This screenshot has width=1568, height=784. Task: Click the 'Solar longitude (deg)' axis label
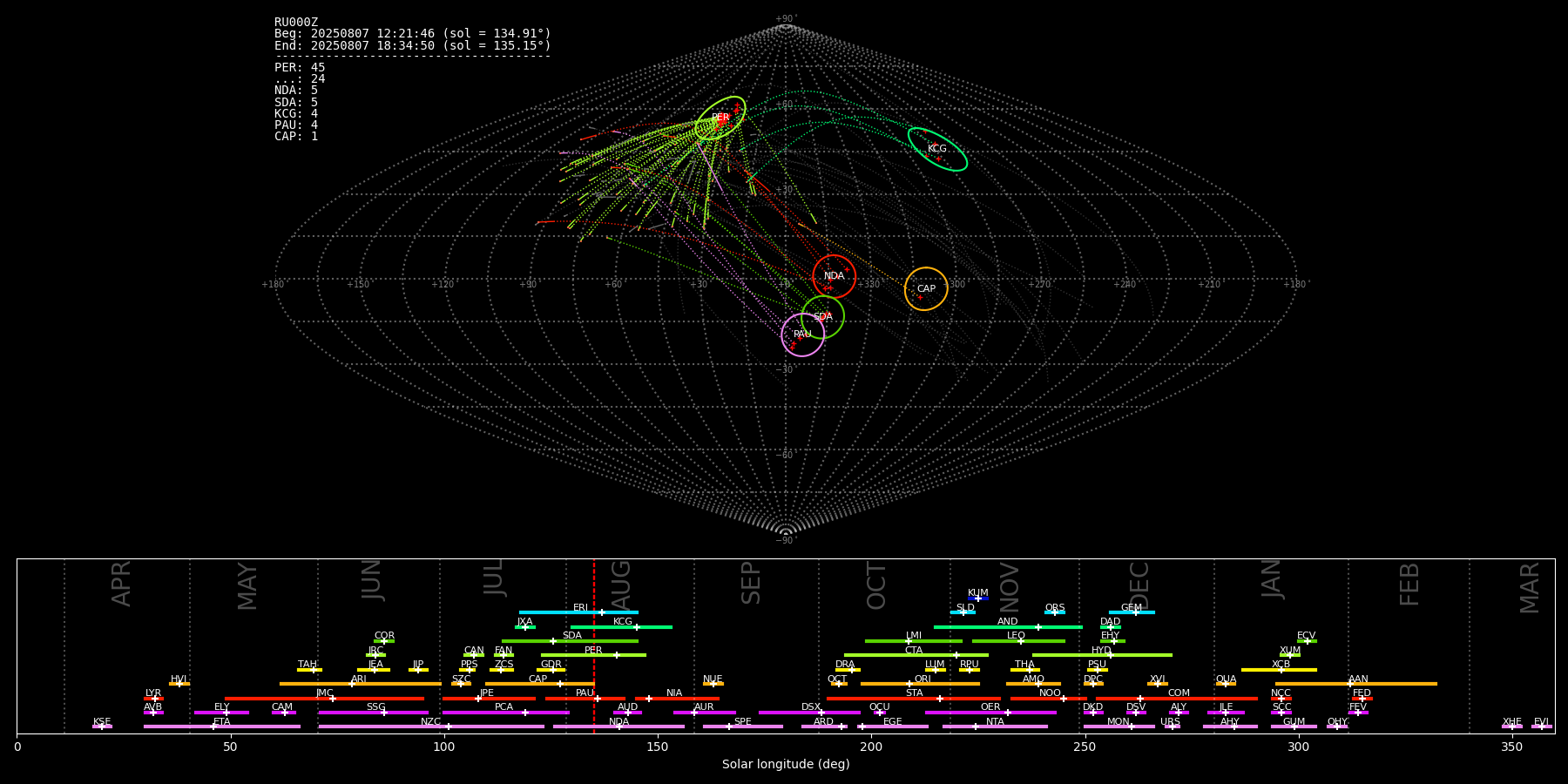(x=786, y=764)
